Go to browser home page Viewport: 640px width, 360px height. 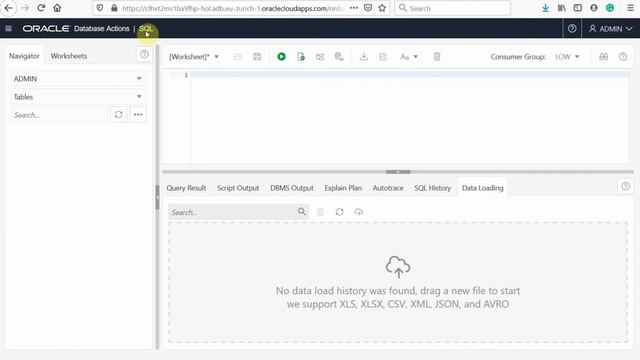57,8
